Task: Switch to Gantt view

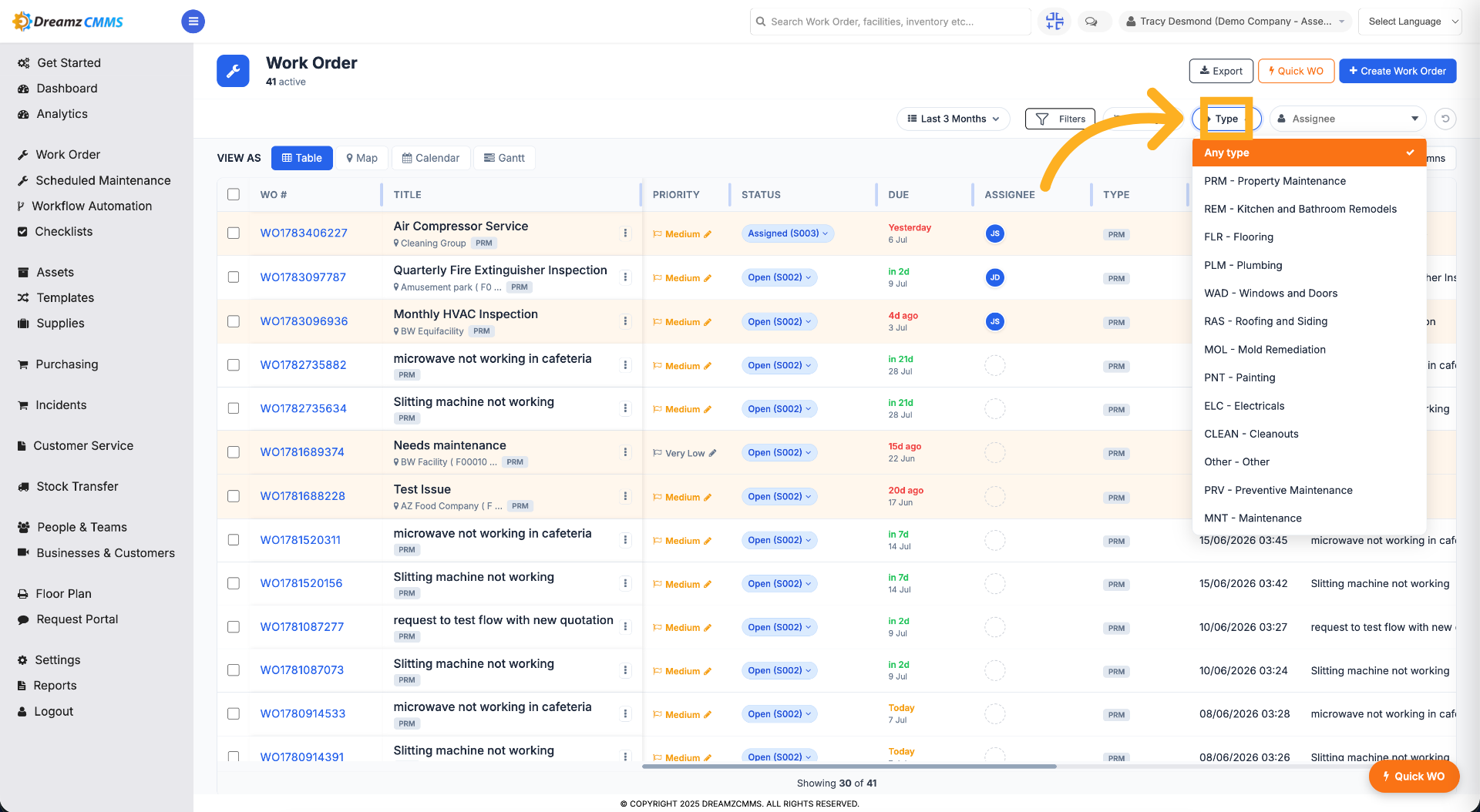Action: tap(504, 158)
